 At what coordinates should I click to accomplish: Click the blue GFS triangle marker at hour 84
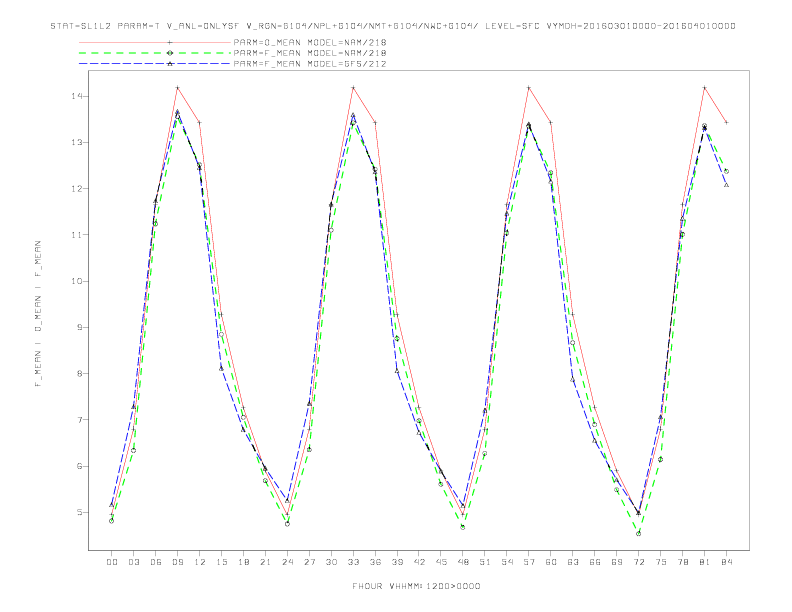(726, 185)
